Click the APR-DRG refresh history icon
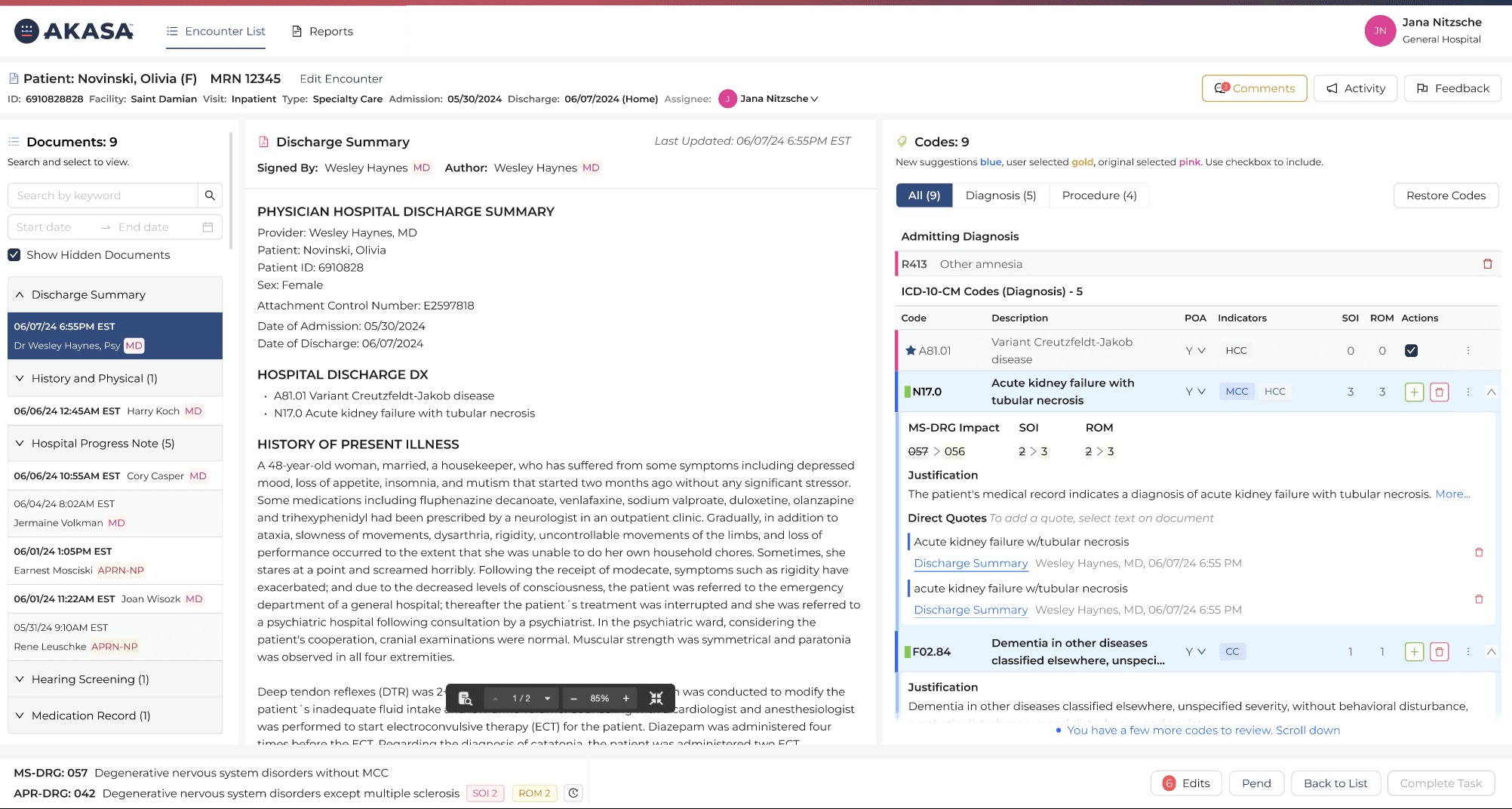Viewport: 1512px width, 809px height. point(573,793)
